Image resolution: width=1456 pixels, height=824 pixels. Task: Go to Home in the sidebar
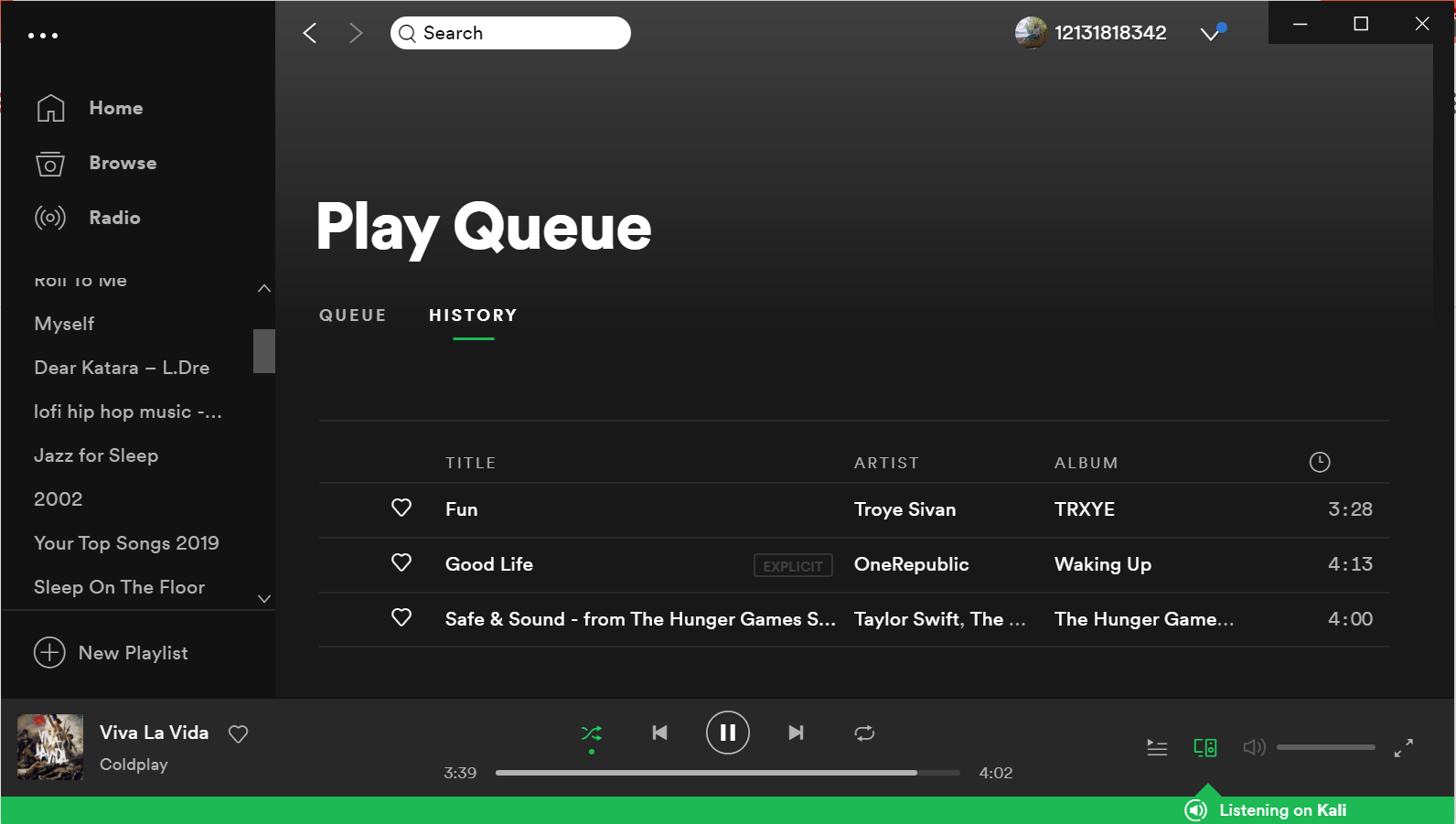(116, 108)
